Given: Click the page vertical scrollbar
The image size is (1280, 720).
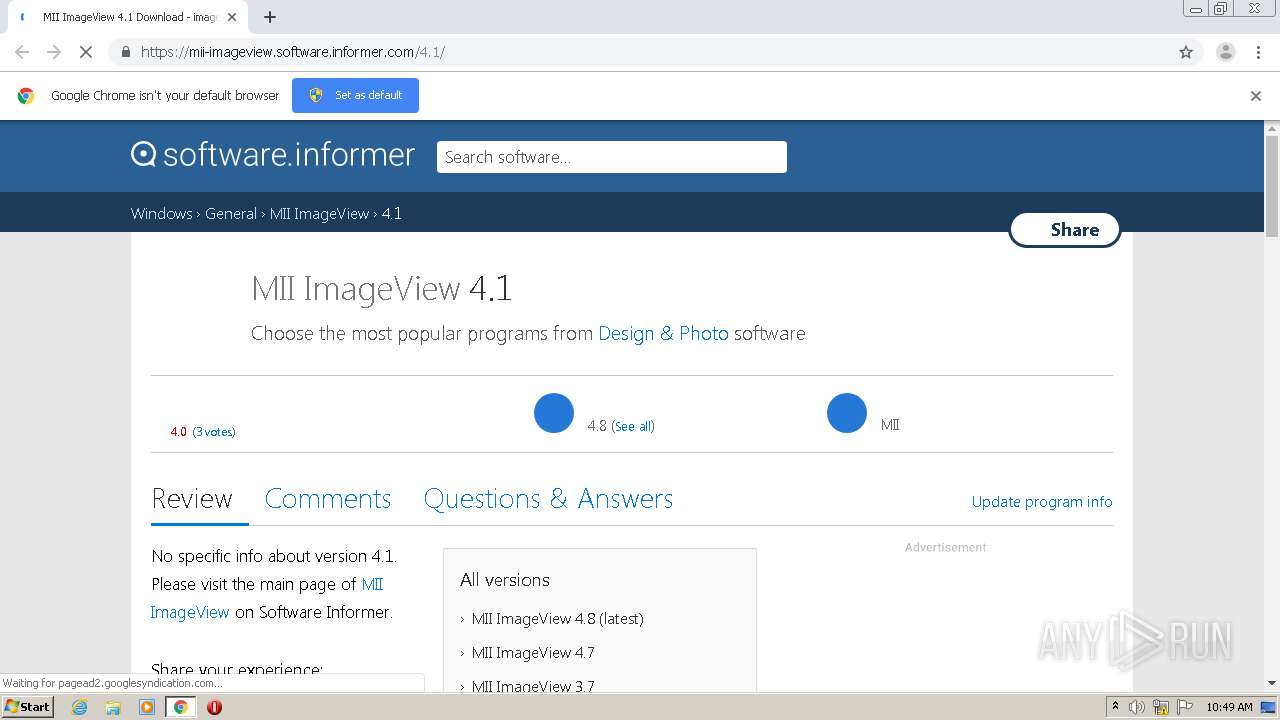Looking at the screenshot, I should click(x=1272, y=186).
